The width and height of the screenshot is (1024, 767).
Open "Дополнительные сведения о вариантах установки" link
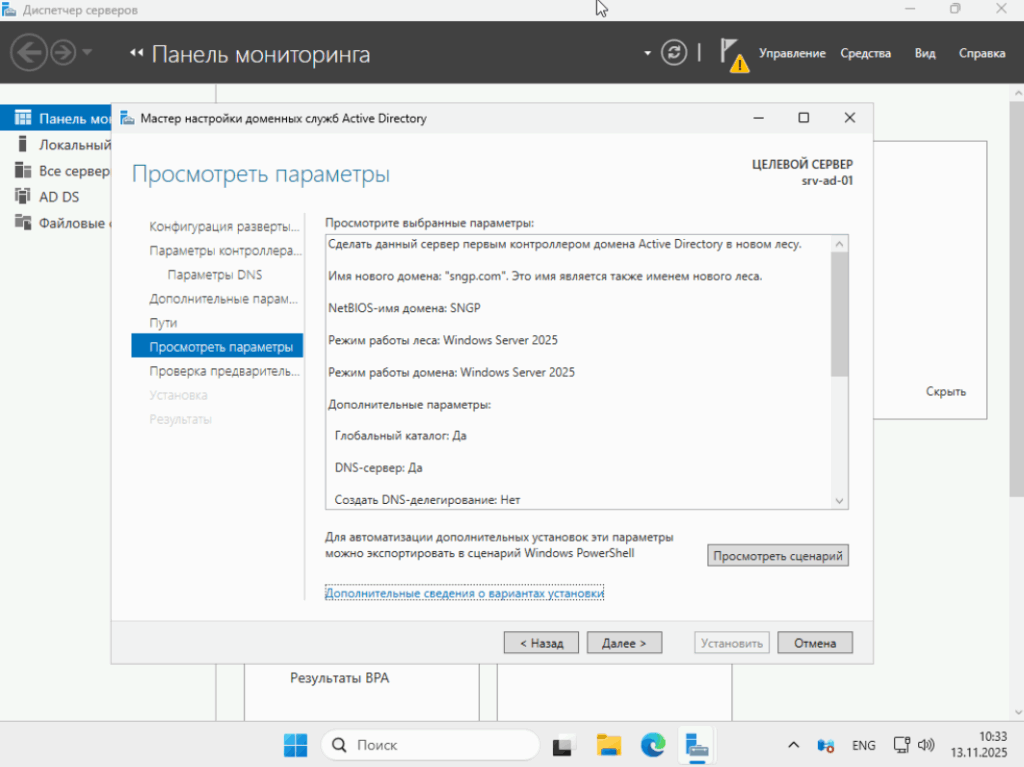pyautogui.click(x=464, y=592)
